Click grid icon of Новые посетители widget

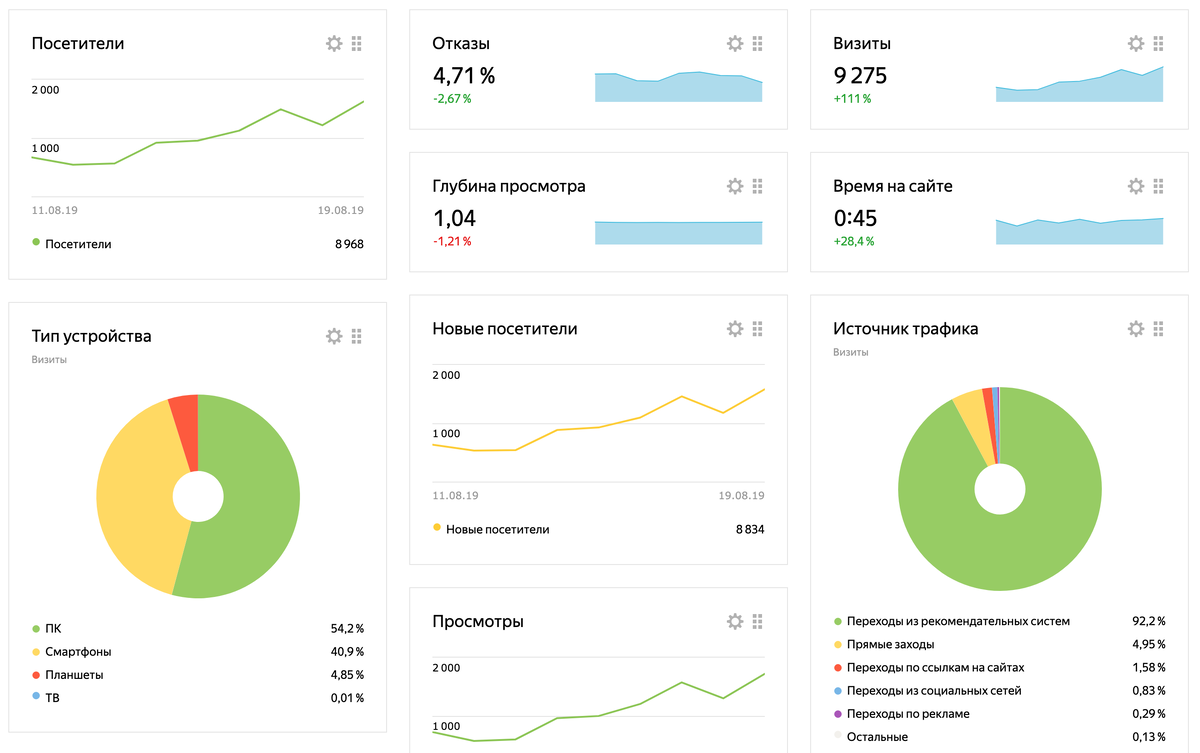[758, 329]
